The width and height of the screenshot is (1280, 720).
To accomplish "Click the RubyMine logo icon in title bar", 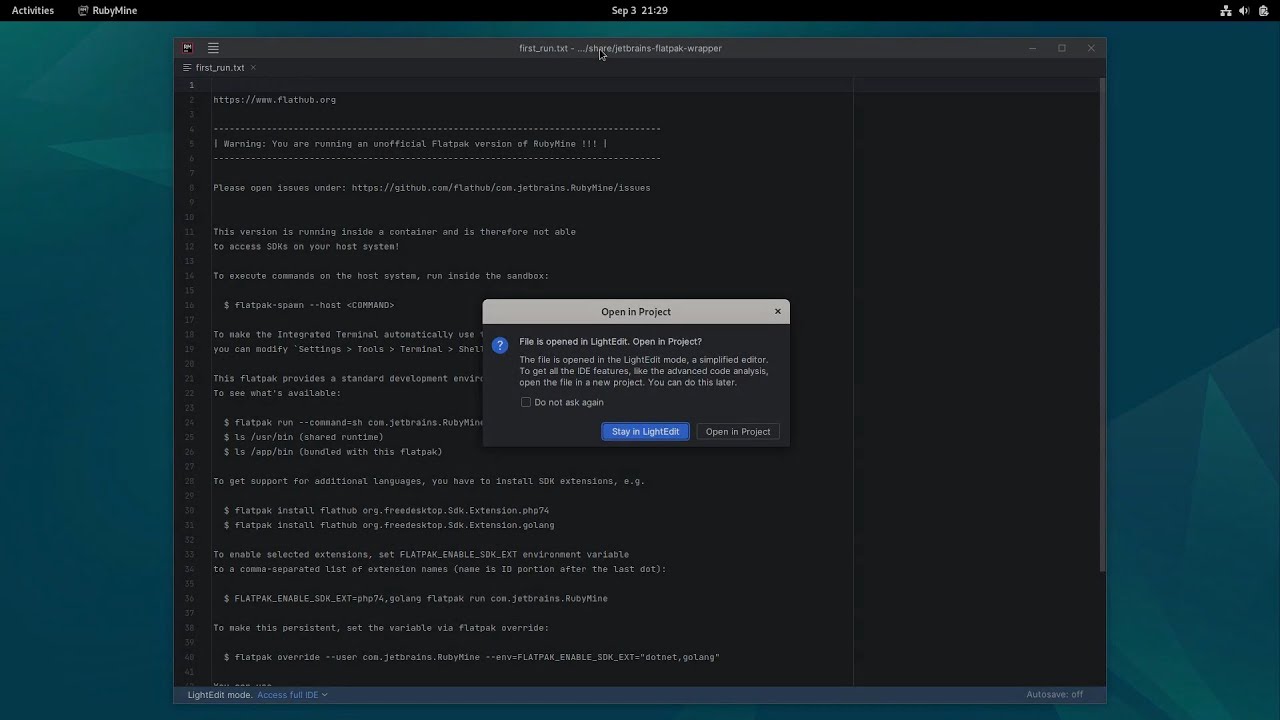I will 187,48.
